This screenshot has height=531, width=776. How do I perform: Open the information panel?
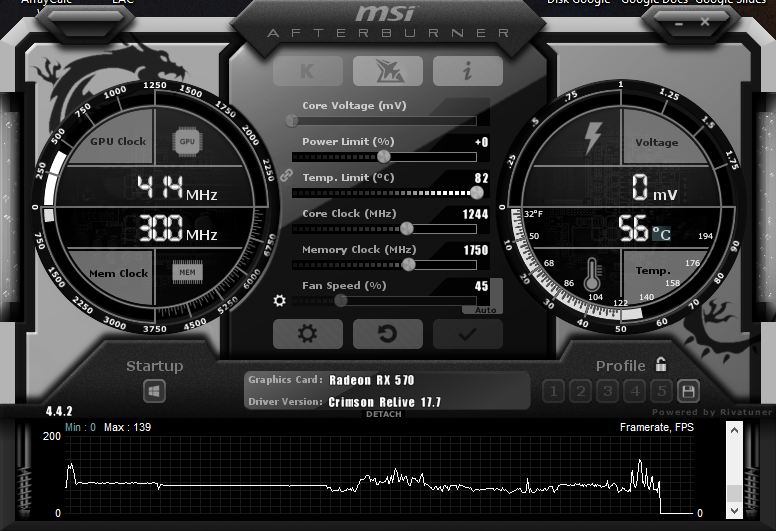tap(467, 70)
